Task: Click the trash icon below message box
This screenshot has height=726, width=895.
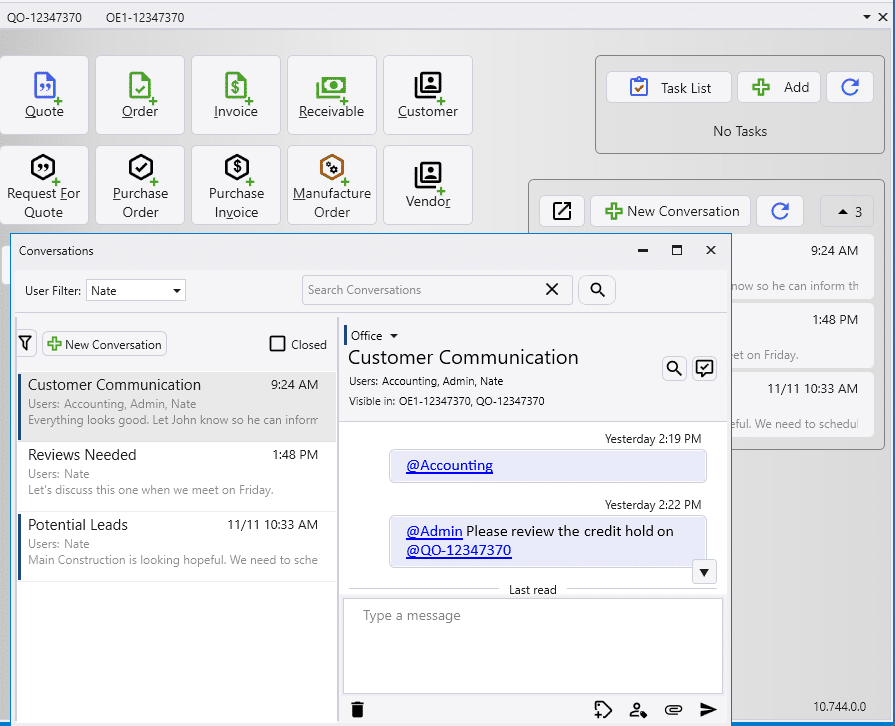Action: [358, 709]
